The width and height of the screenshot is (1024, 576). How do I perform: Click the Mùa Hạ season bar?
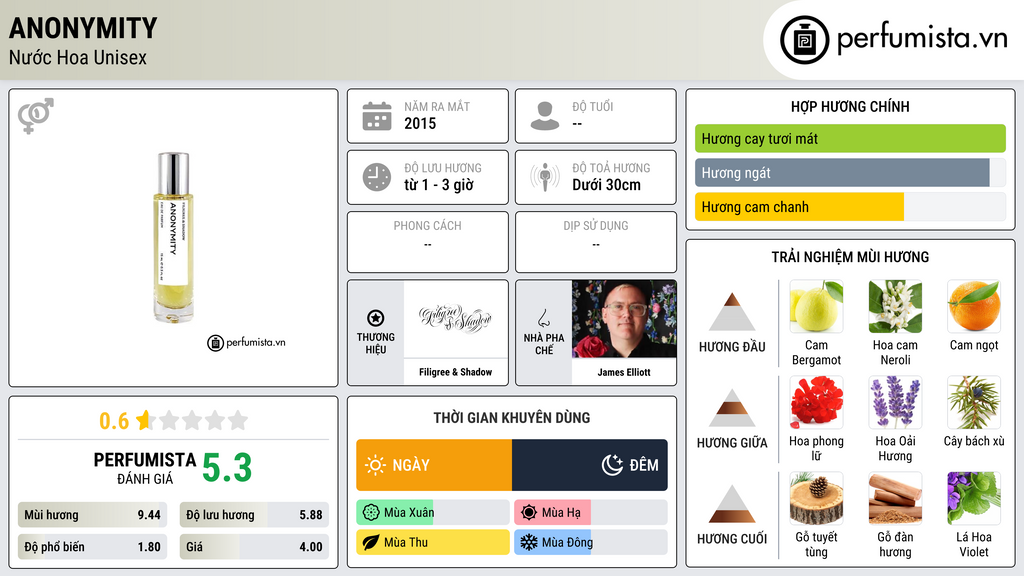click(x=590, y=513)
